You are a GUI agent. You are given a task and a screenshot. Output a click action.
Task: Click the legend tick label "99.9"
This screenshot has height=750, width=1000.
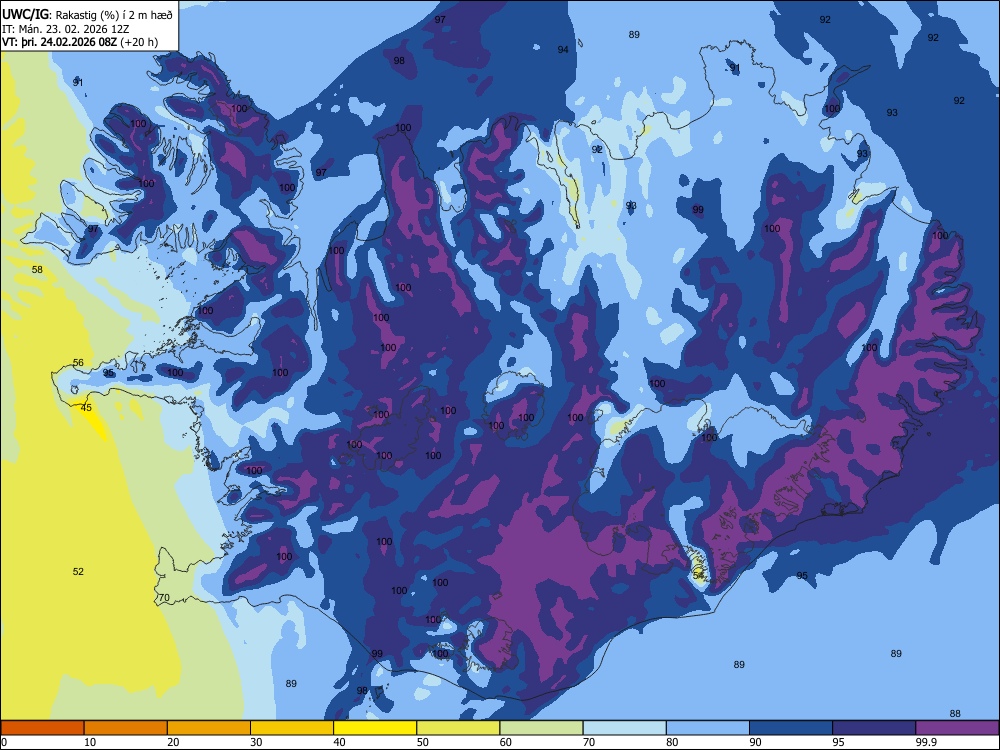(926, 742)
